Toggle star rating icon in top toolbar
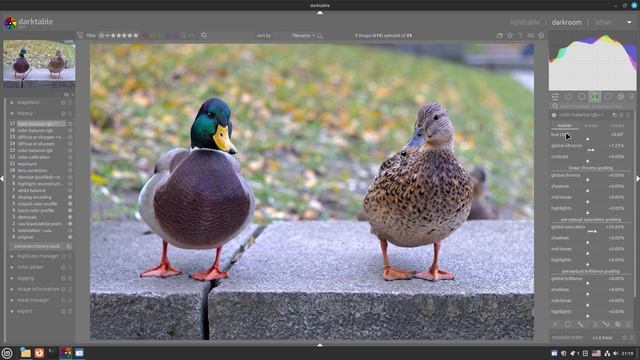Screen dimensions: 640x360 [510, 36]
